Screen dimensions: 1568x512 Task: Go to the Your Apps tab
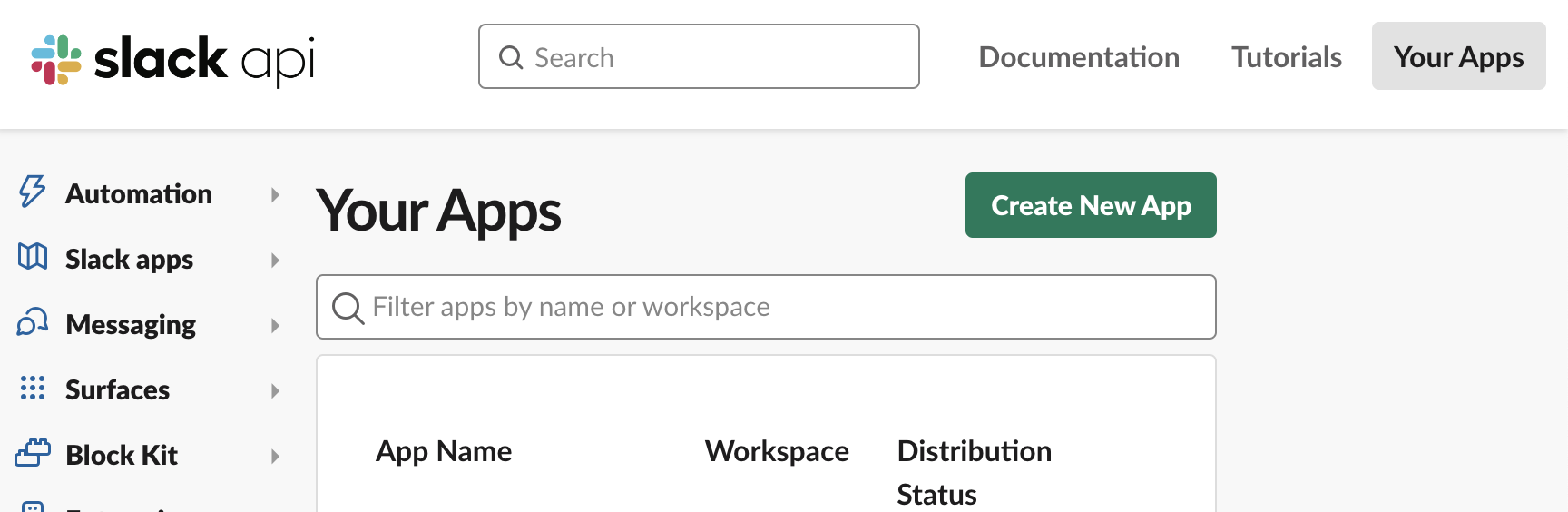pyautogui.click(x=1458, y=56)
